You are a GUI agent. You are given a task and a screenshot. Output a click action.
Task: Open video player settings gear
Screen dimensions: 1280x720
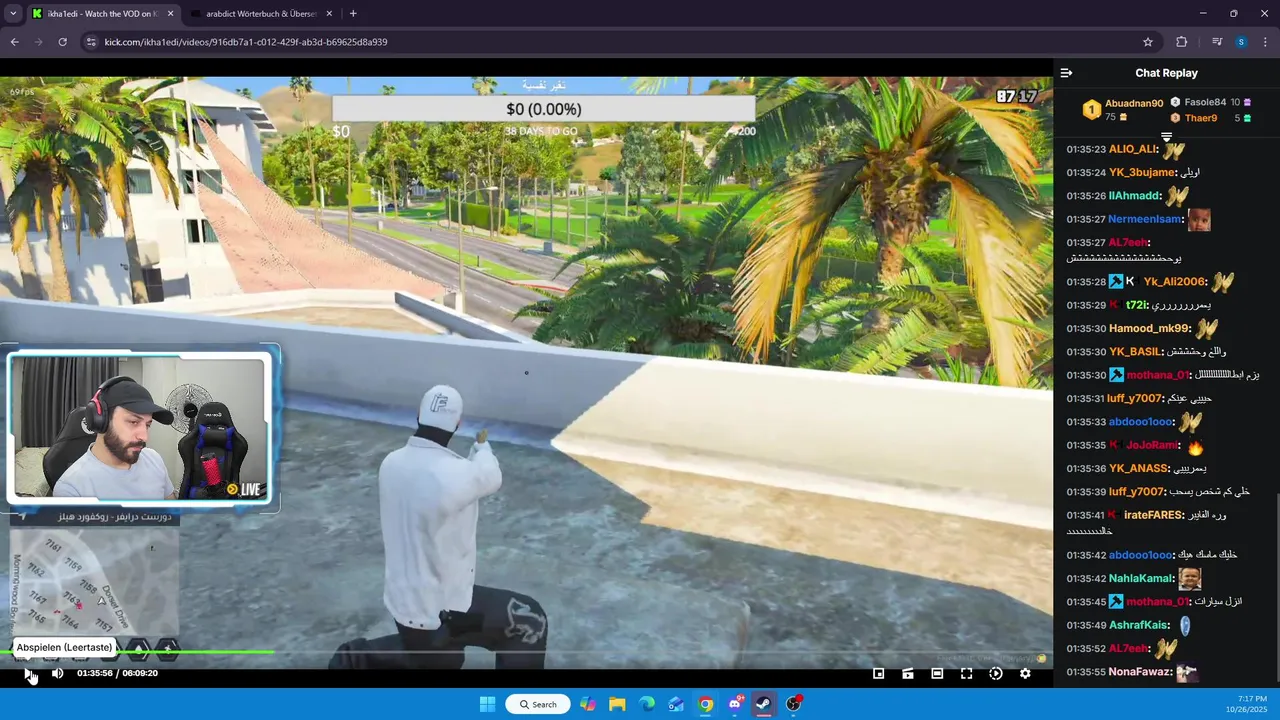click(1025, 674)
